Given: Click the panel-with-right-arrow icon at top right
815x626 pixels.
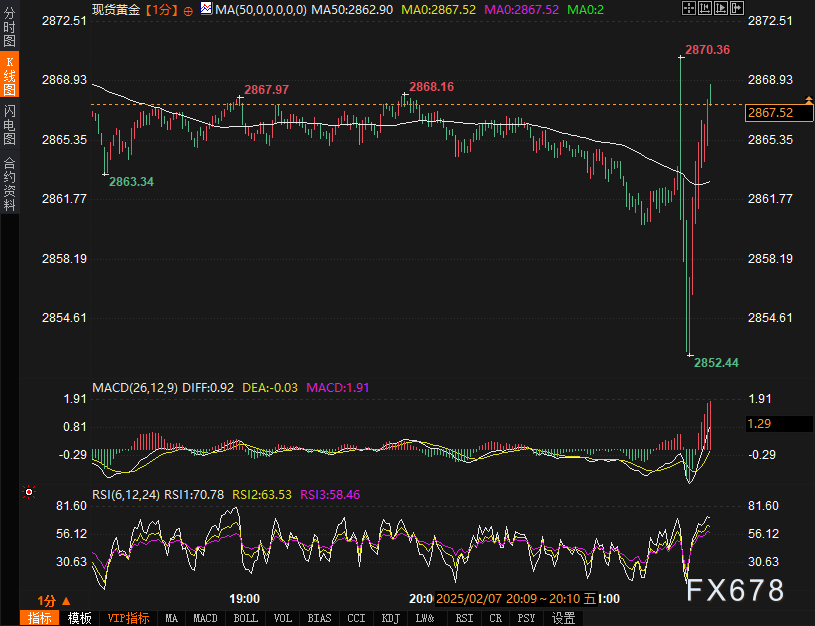Looking at the screenshot, I should tap(737, 8).
